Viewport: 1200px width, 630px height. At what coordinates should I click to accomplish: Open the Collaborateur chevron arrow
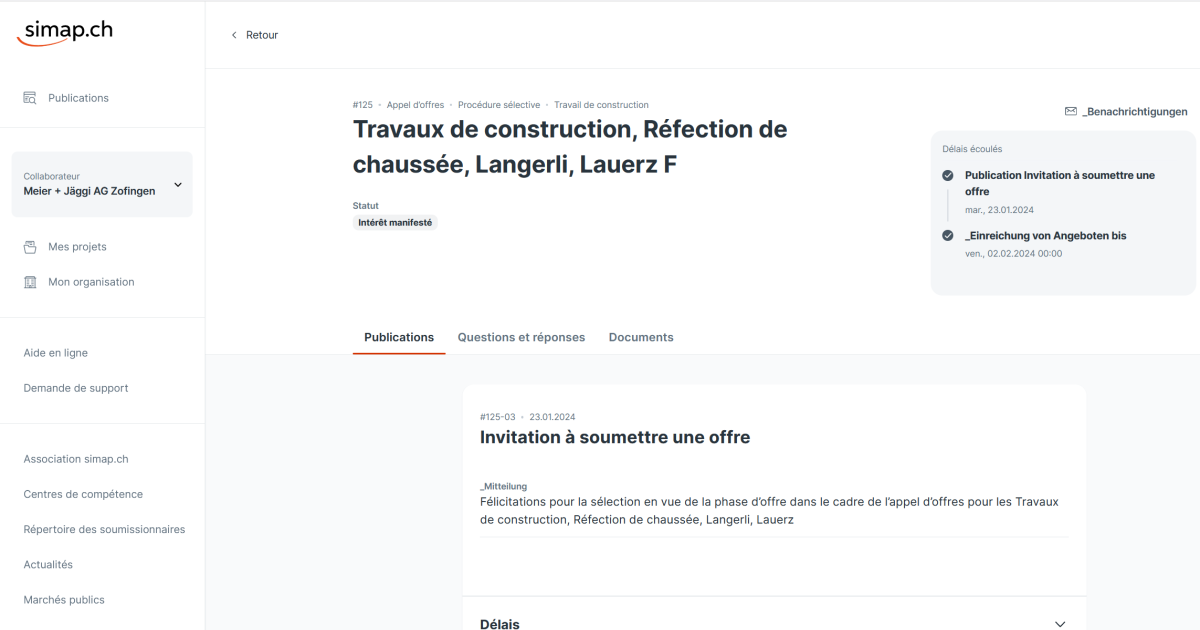[x=177, y=184]
